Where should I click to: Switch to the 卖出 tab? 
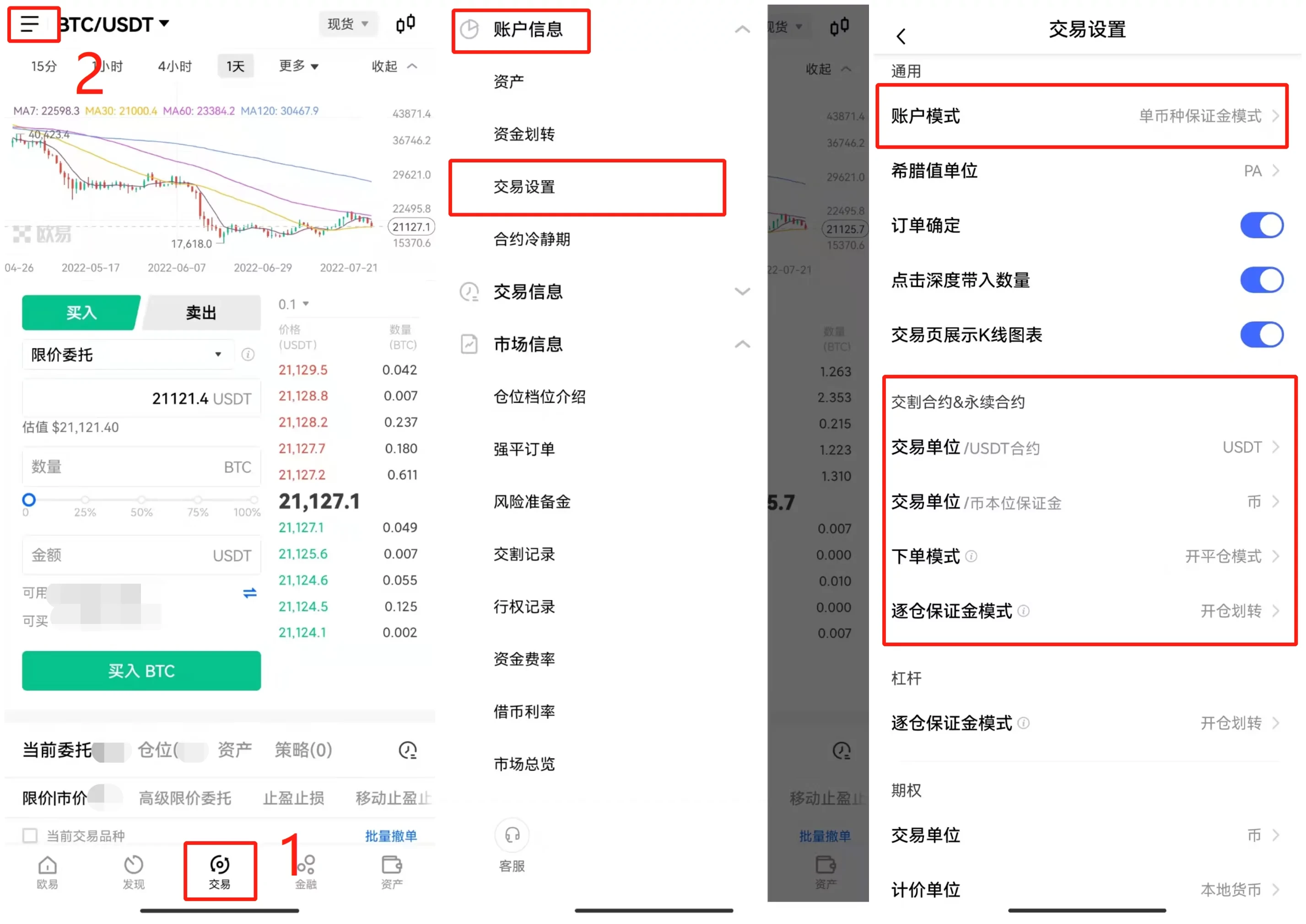tap(201, 312)
